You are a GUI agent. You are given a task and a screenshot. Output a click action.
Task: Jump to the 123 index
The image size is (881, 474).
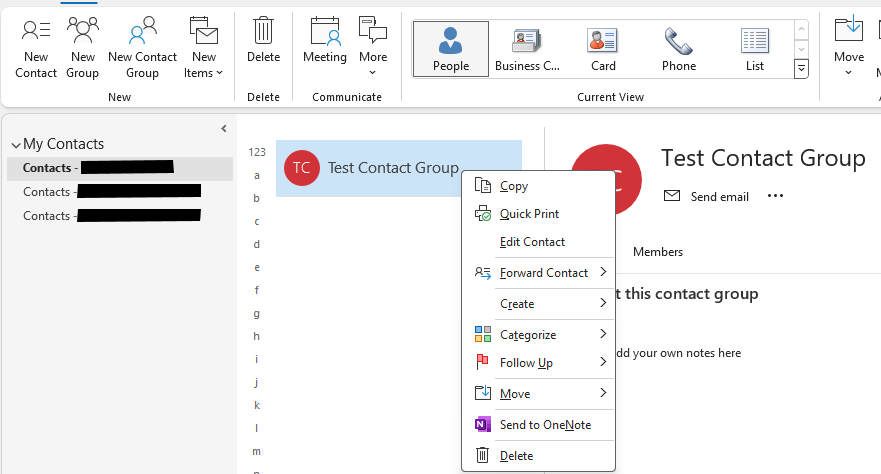[257, 152]
